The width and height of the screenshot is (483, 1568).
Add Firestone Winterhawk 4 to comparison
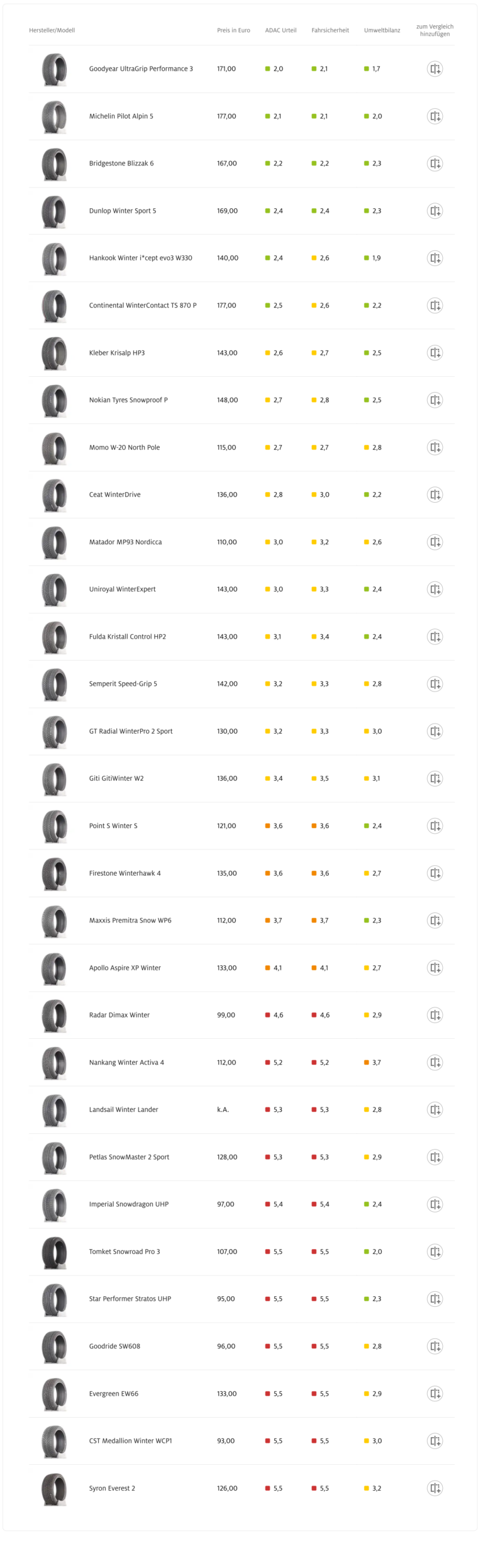click(435, 873)
